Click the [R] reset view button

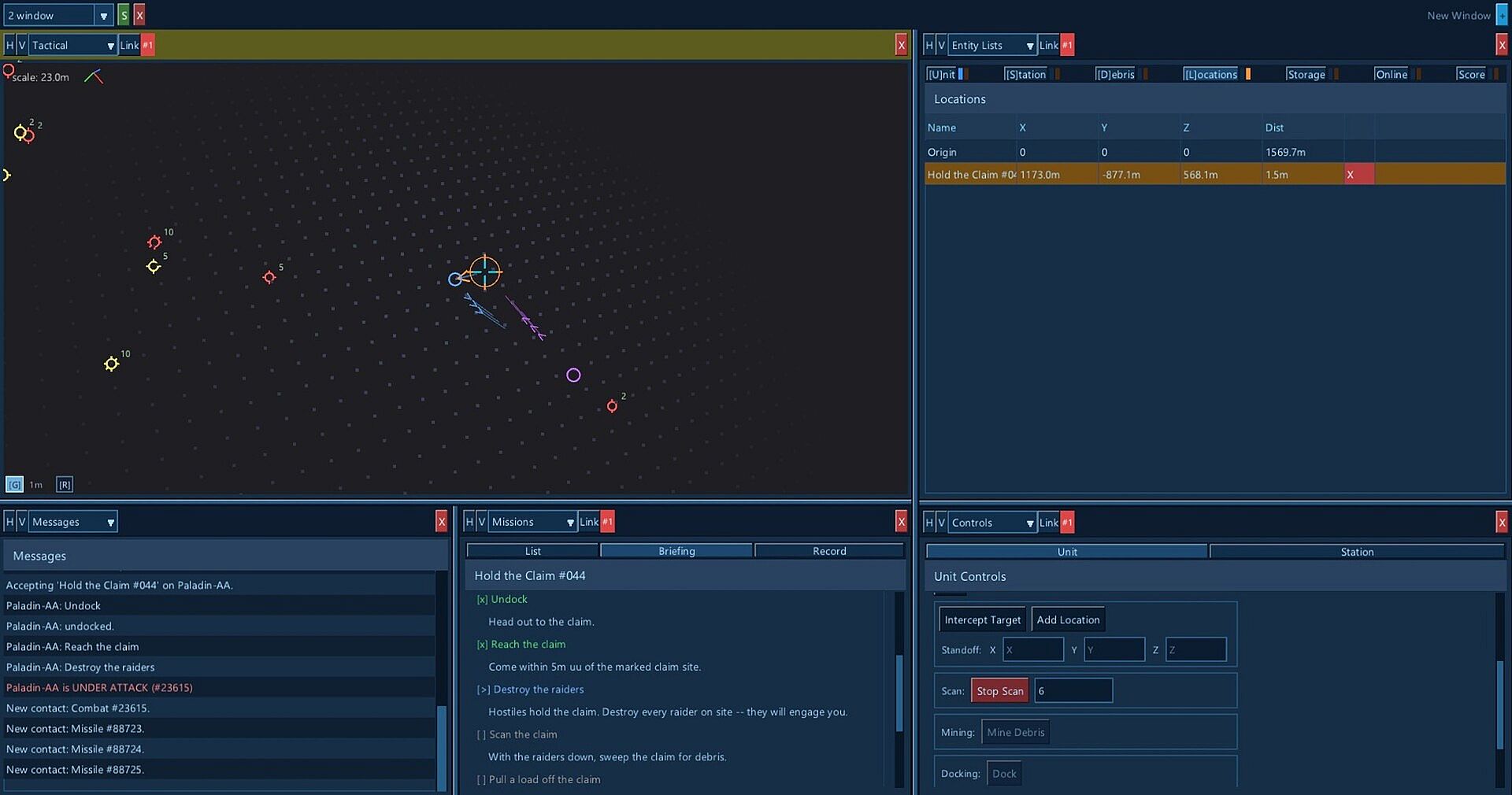tap(65, 484)
